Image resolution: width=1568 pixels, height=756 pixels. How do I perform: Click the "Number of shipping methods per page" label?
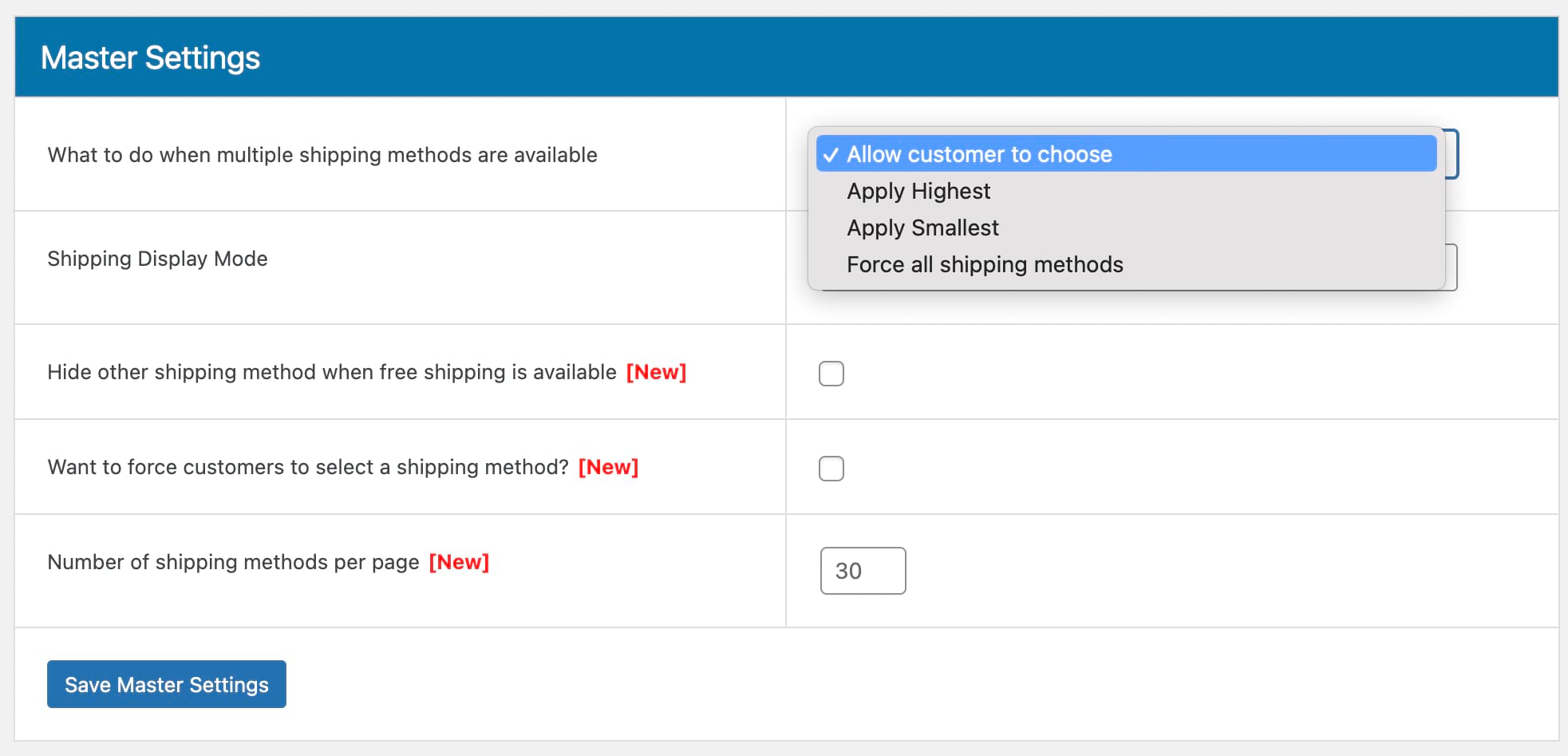(x=233, y=562)
